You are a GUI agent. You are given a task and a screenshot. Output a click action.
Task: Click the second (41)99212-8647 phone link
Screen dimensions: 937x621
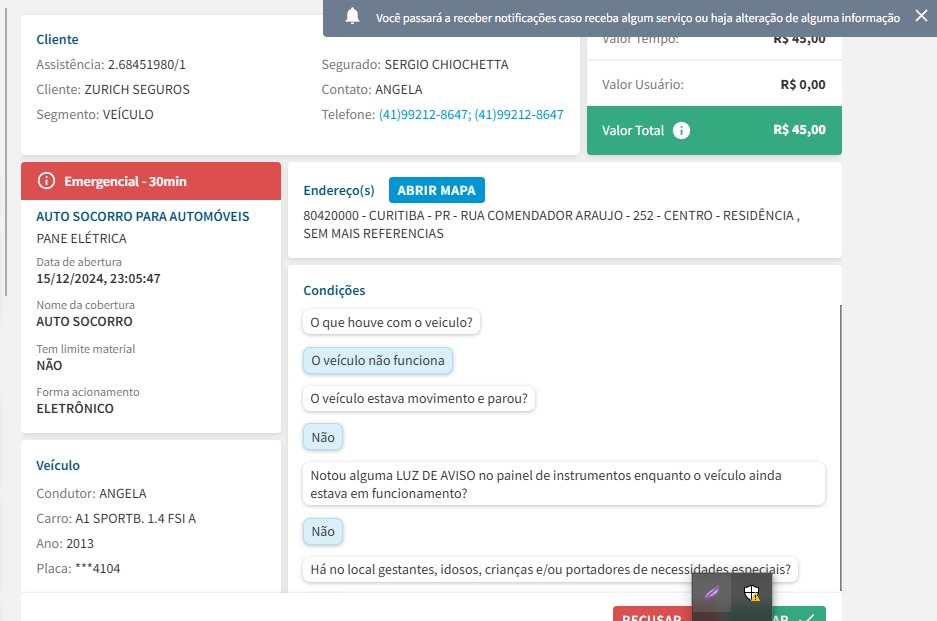pyautogui.click(x=519, y=114)
